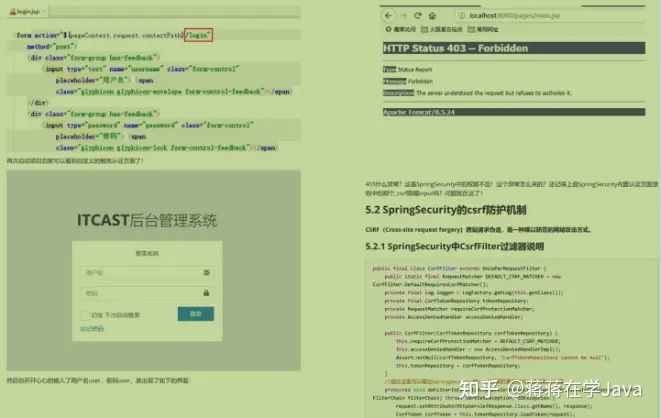
Task: Click the browser back arrow
Action: coord(388,16)
